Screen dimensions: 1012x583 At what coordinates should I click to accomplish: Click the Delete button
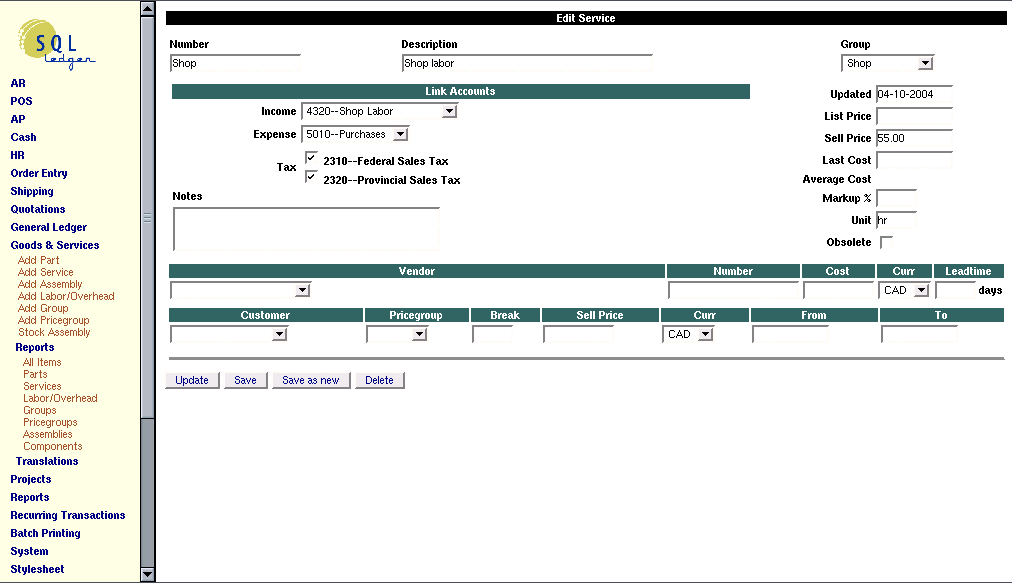click(380, 380)
